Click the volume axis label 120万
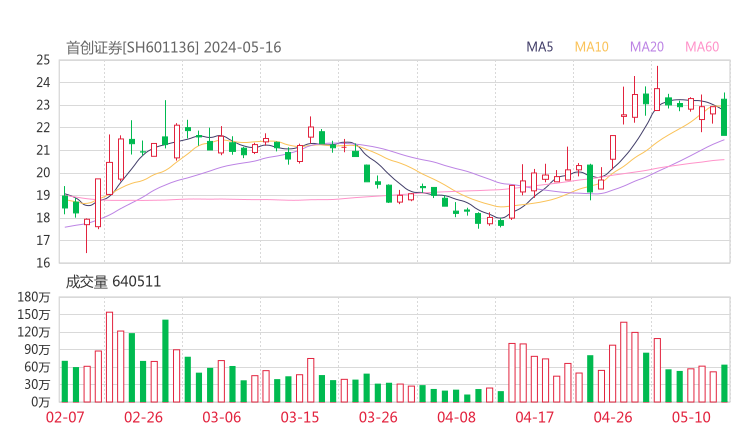The image size is (740, 440). (x=34, y=332)
